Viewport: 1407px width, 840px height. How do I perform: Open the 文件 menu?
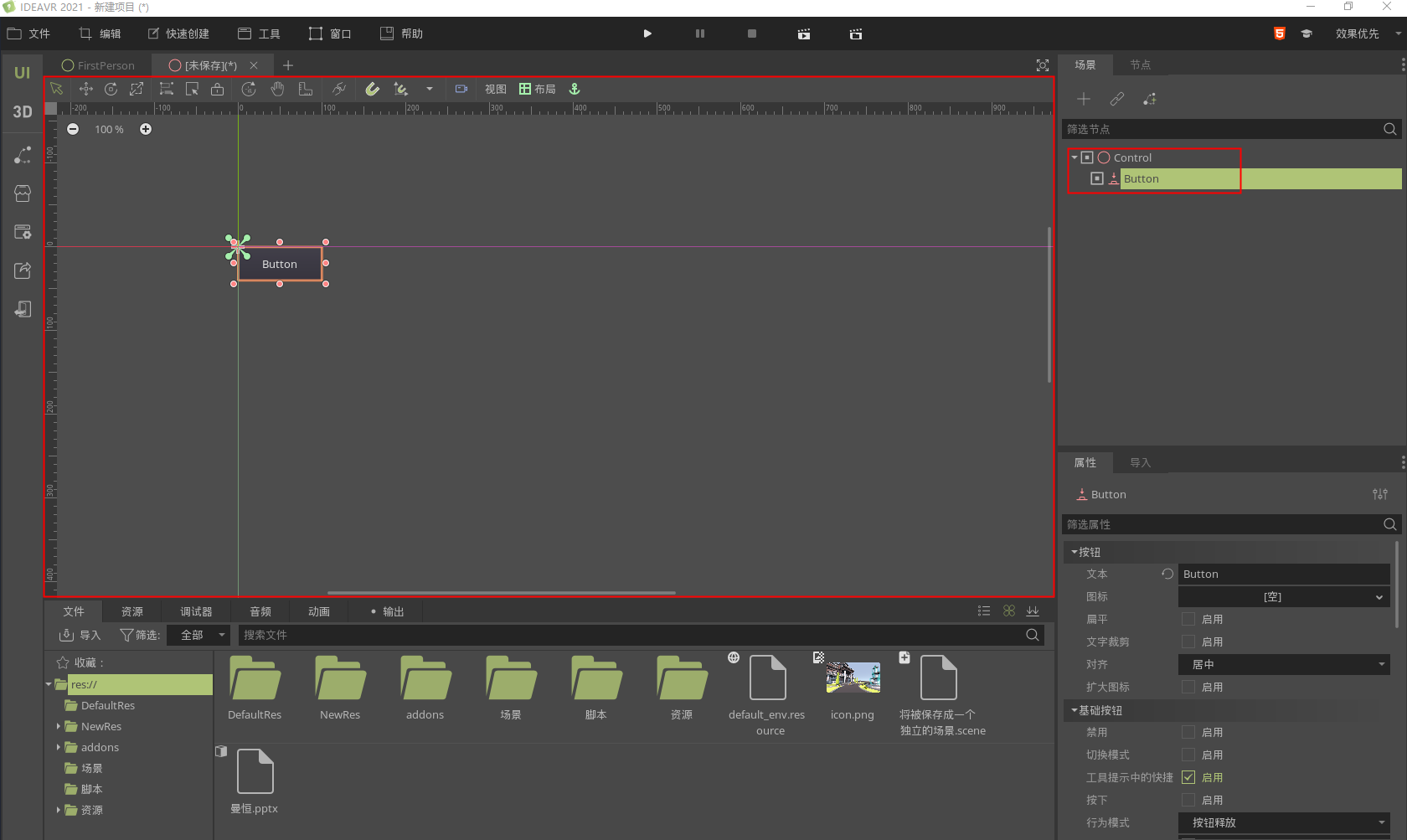[29, 33]
